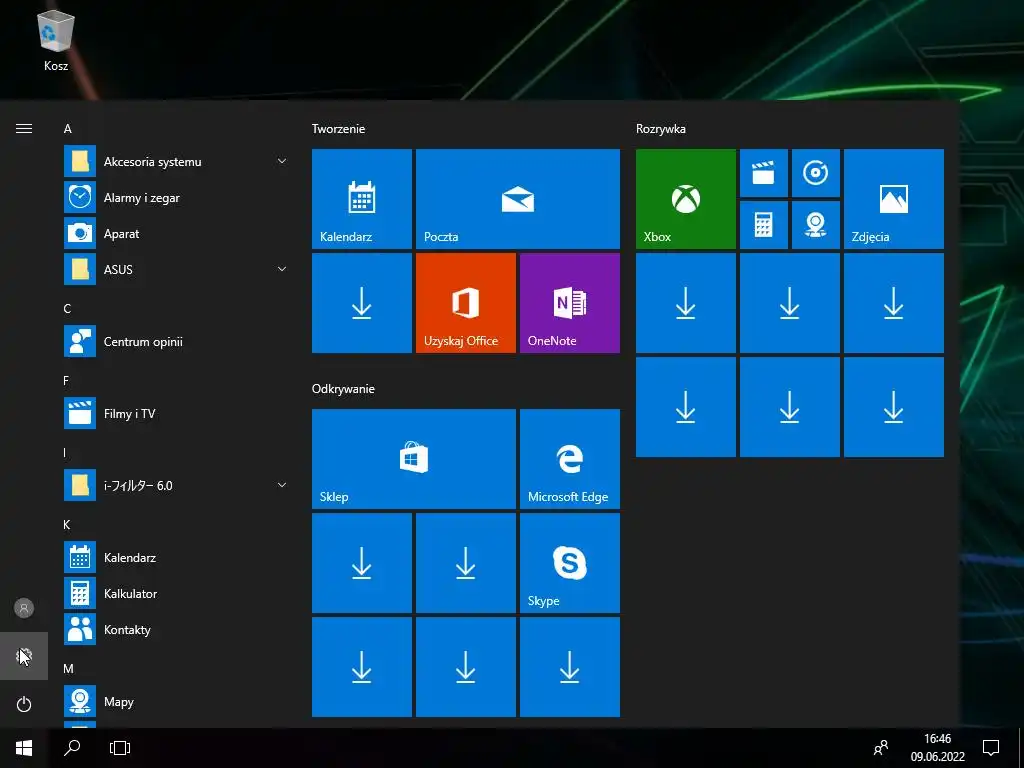Open Settings gear in the Start sidebar
Image resolution: width=1024 pixels, height=768 pixels.
click(x=24, y=656)
